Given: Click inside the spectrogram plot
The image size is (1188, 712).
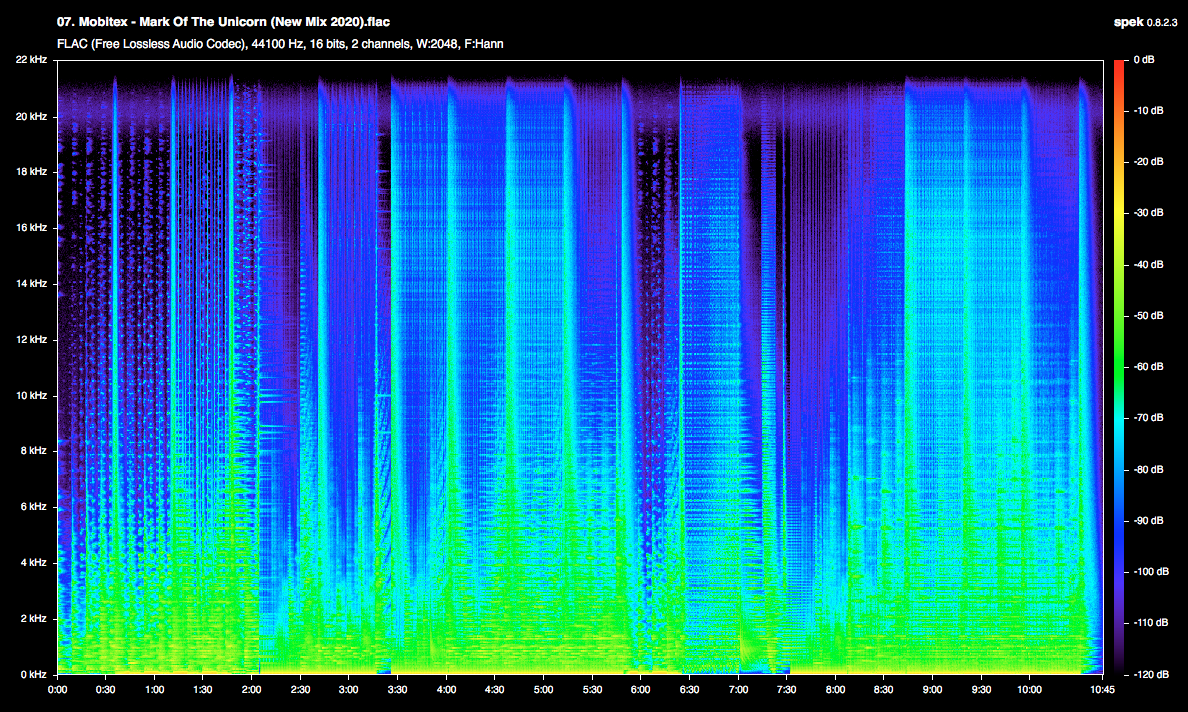Looking at the screenshot, I should pyautogui.click(x=580, y=367).
